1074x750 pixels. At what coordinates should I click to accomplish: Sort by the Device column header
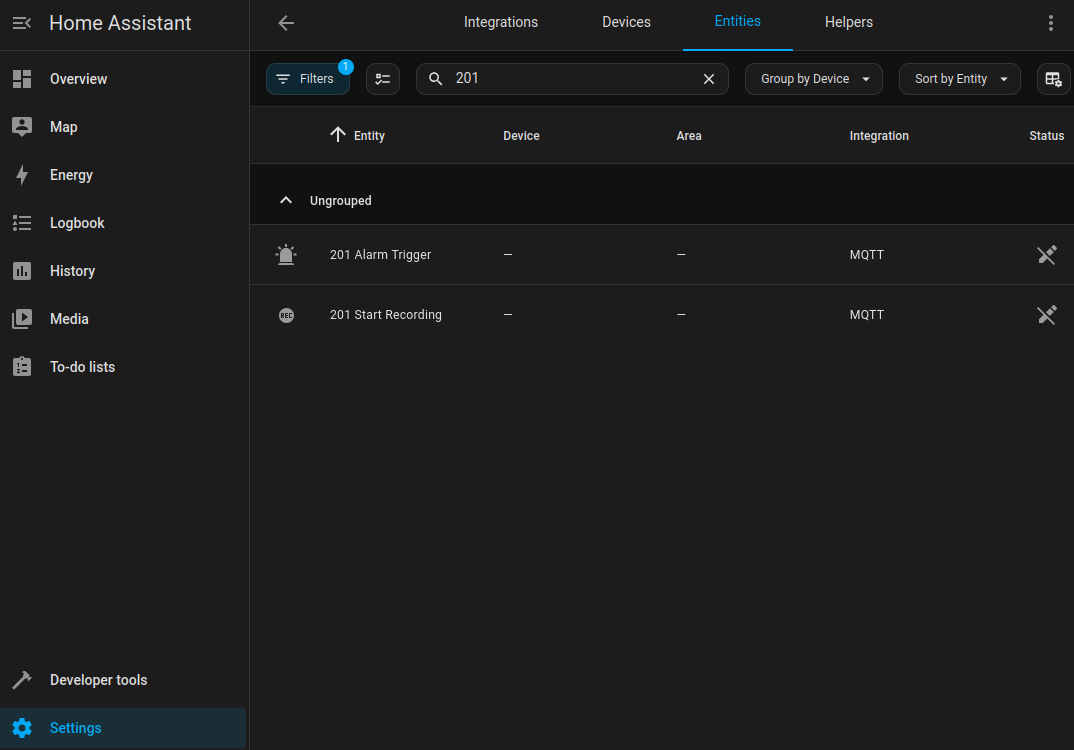521,136
